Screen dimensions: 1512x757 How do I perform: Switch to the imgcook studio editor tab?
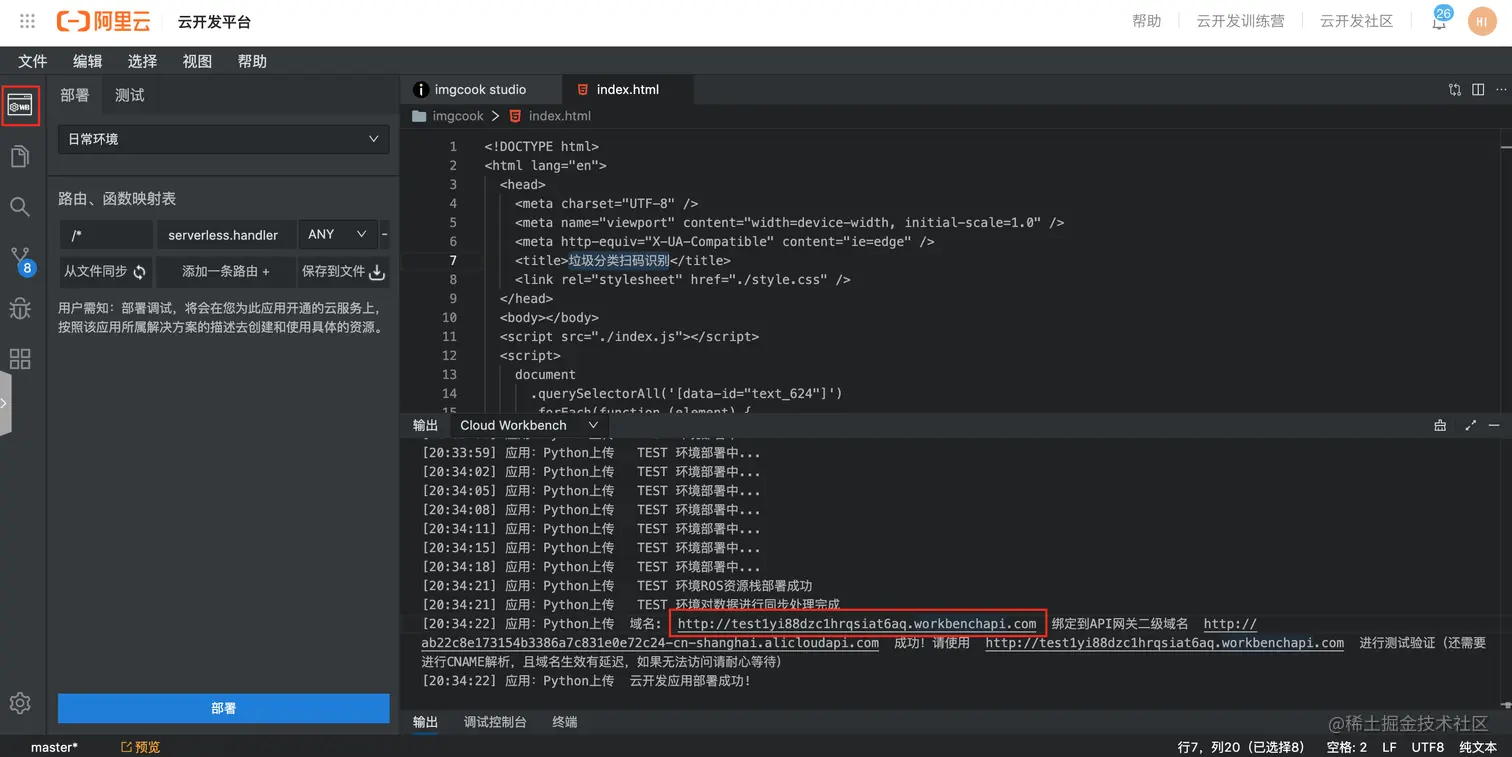(481, 89)
